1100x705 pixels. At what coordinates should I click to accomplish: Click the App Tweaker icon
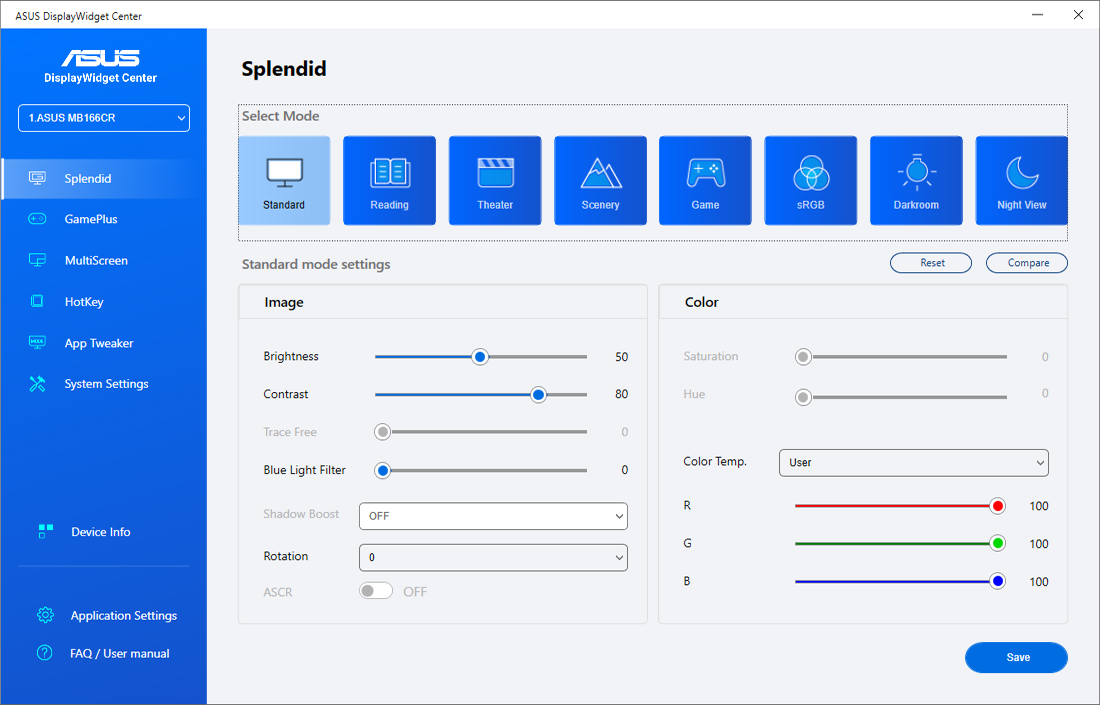point(37,342)
